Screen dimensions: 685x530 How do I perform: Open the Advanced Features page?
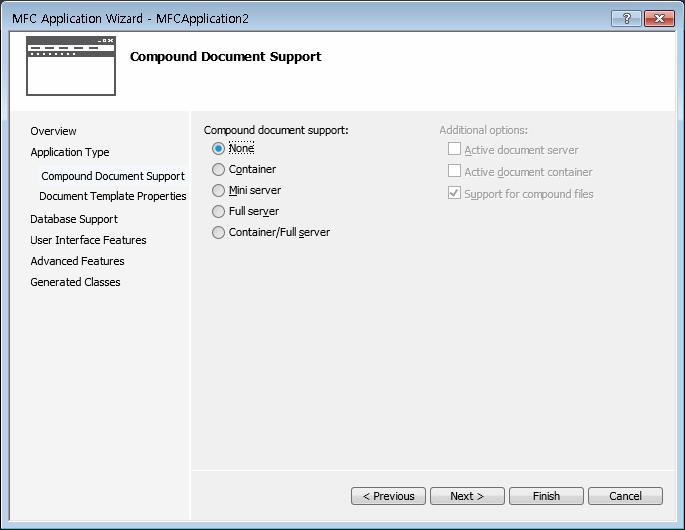[x=77, y=261]
